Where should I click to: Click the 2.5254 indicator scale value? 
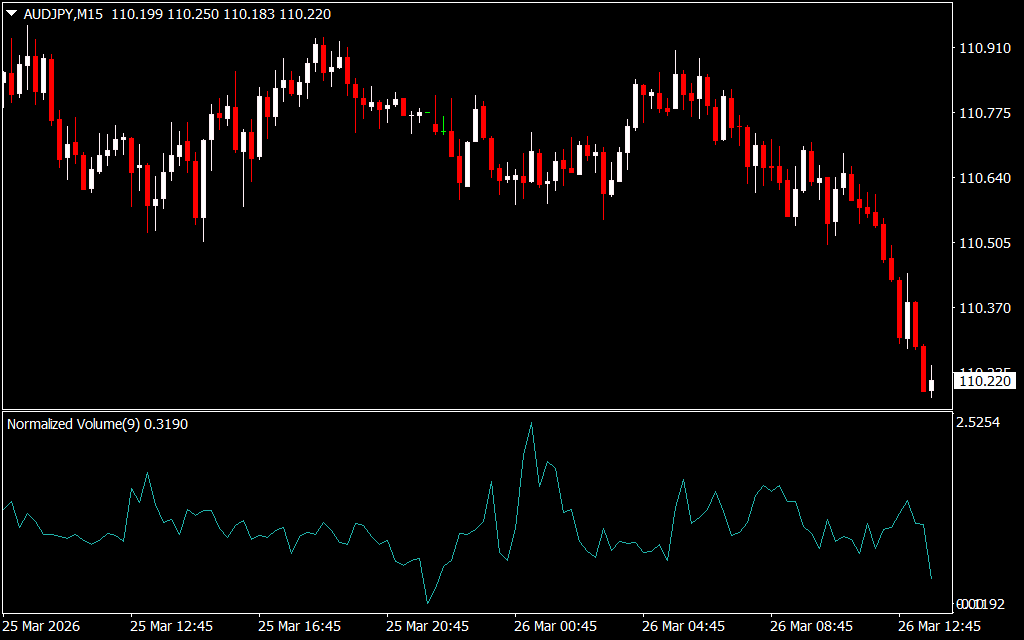[978, 423]
